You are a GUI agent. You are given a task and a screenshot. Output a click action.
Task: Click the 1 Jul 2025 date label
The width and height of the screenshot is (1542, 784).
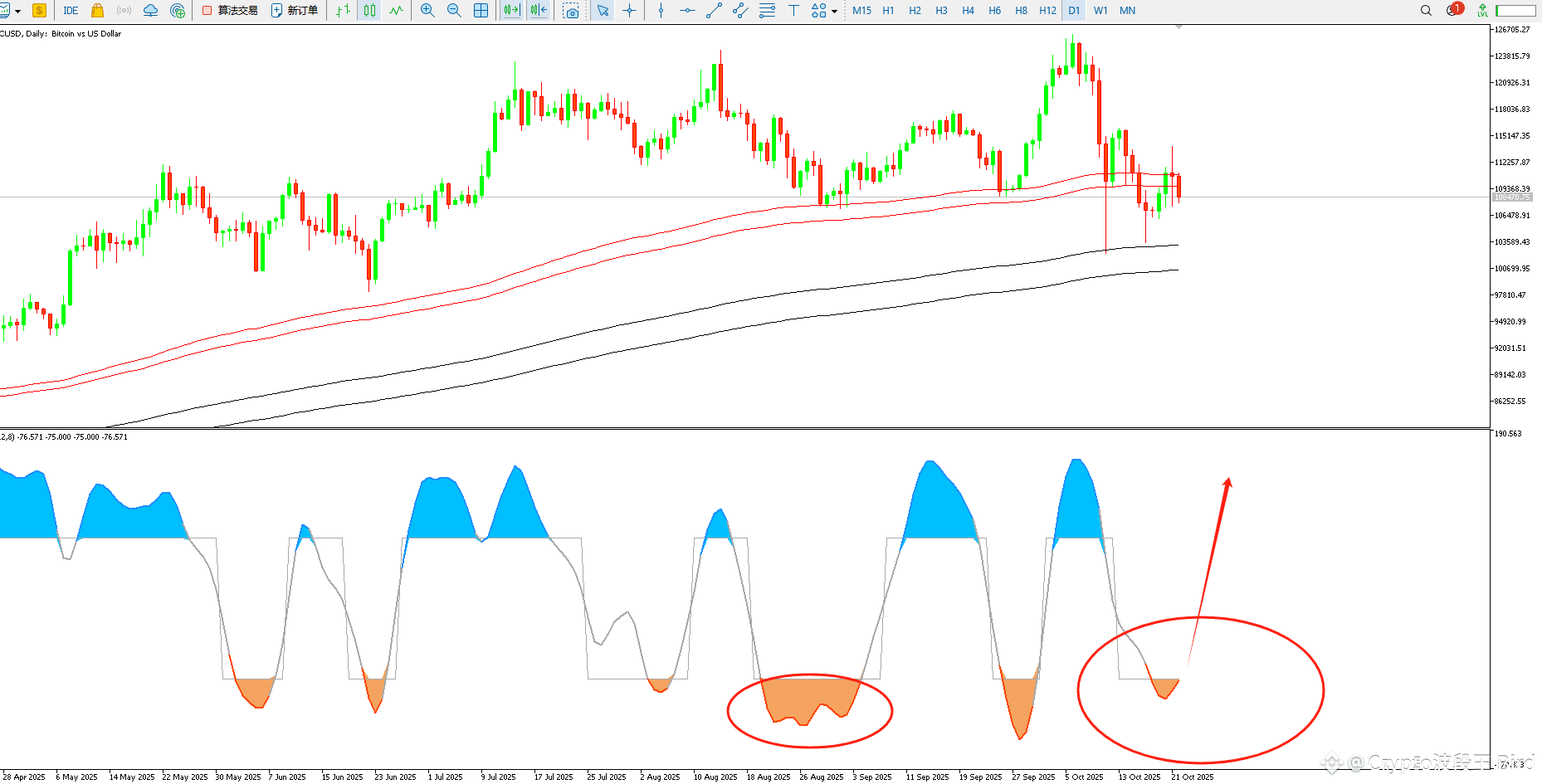(445, 777)
